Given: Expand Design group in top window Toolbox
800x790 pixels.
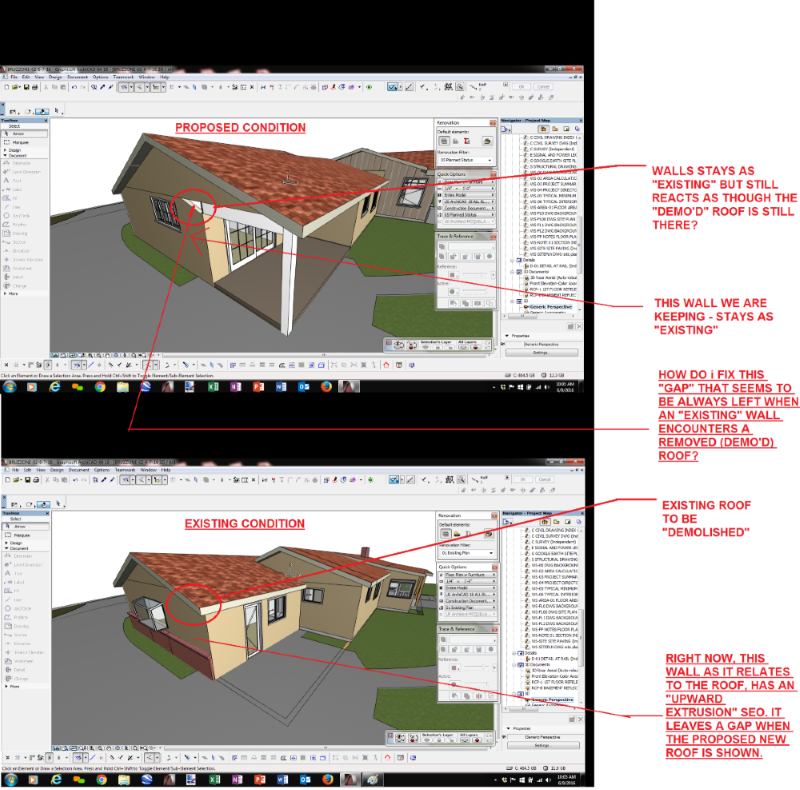Looking at the screenshot, I should pos(5,150).
